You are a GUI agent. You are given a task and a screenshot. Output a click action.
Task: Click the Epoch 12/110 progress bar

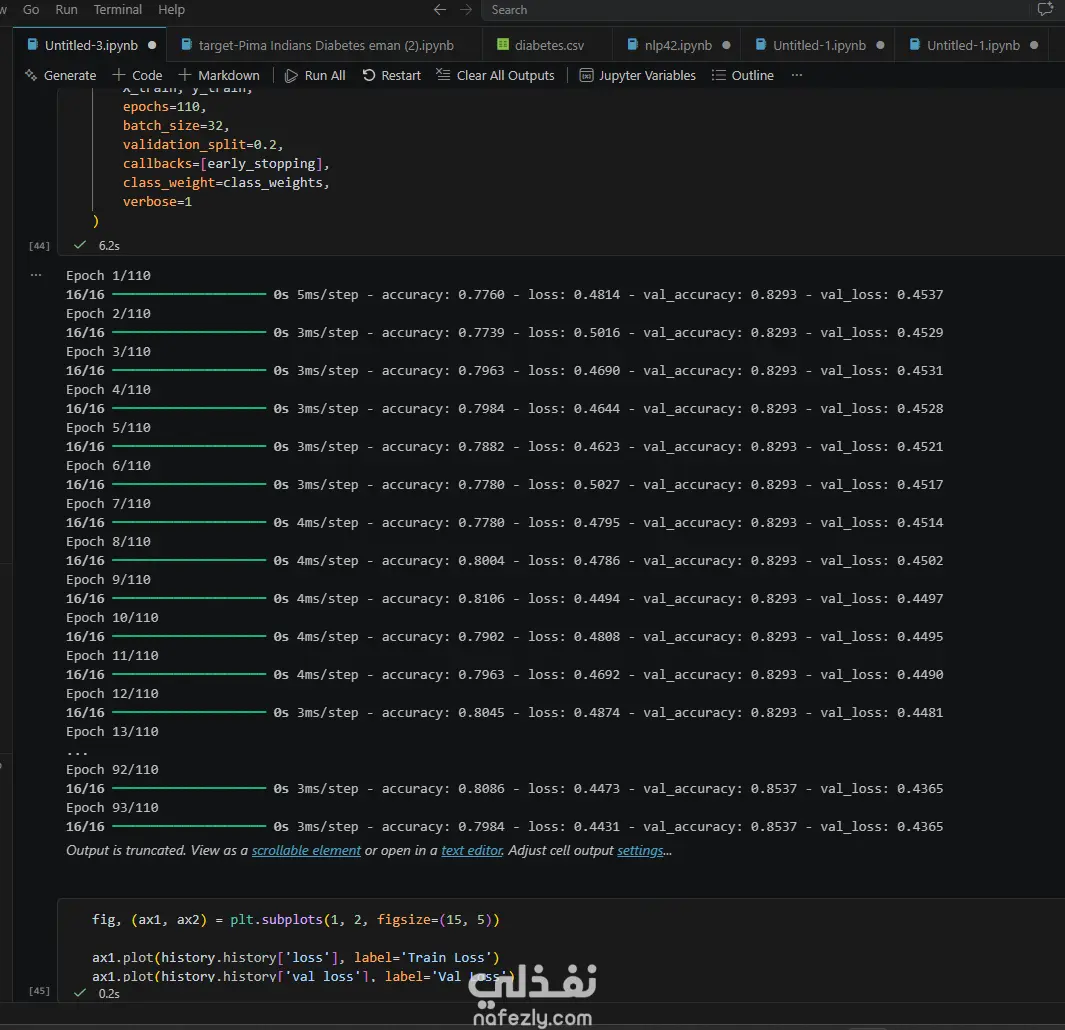coord(189,712)
